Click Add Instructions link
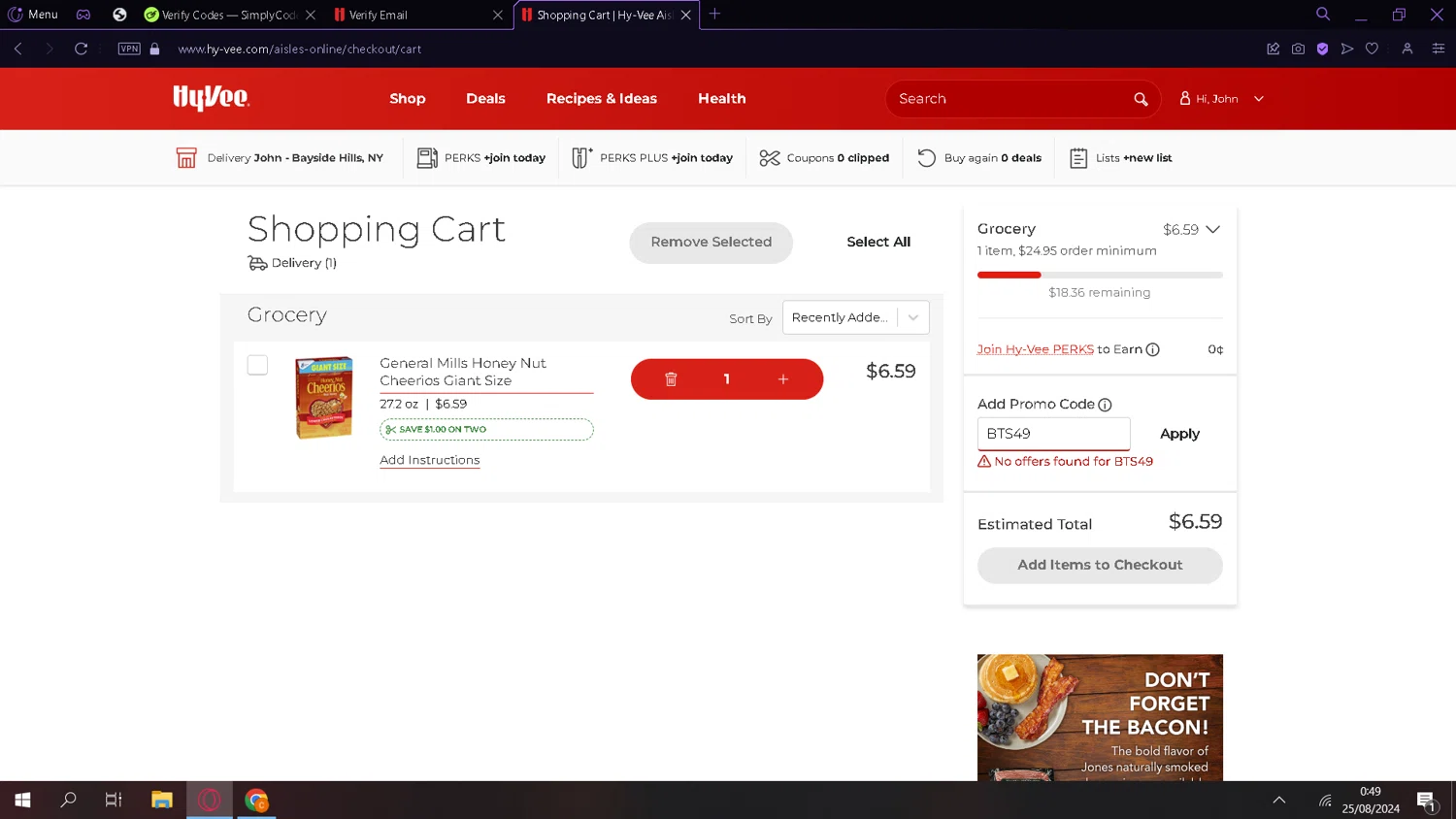 click(430, 460)
